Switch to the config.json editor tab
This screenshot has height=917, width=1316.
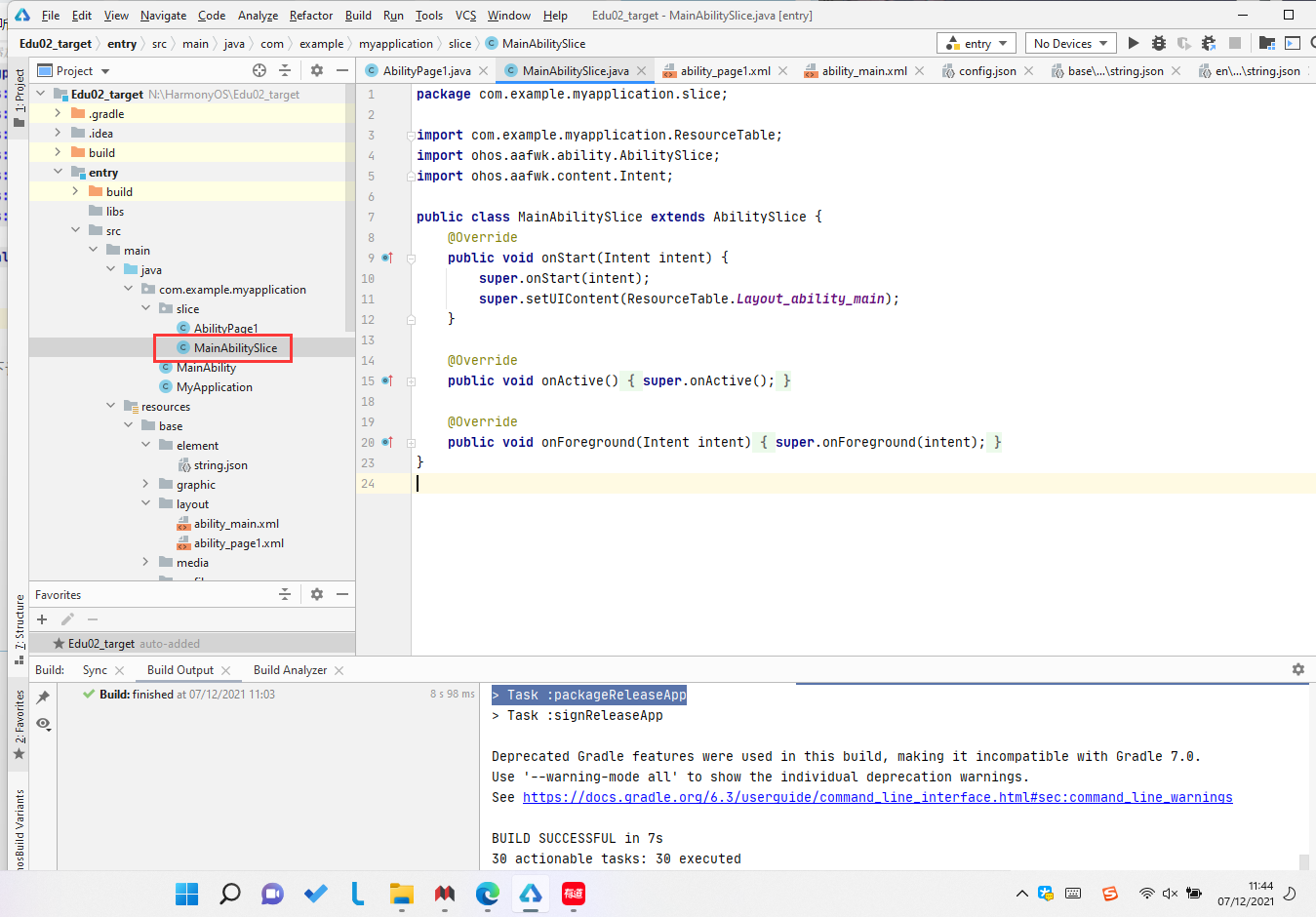tap(987, 70)
